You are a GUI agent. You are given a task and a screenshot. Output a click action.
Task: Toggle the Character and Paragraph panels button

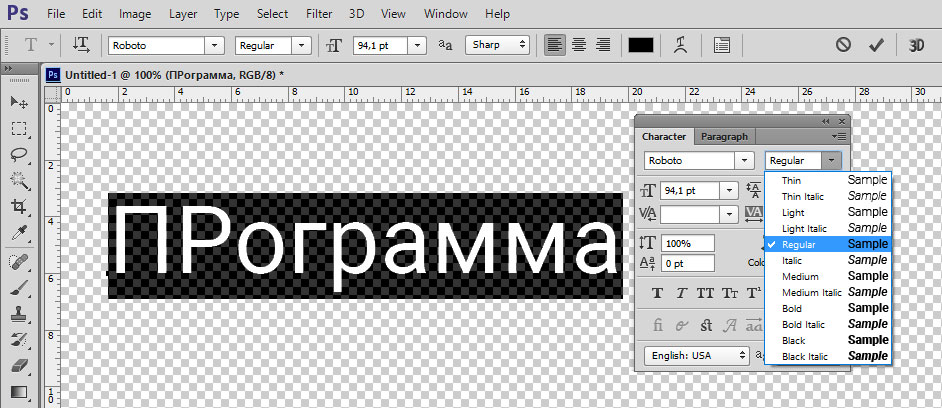[x=722, y=45]
